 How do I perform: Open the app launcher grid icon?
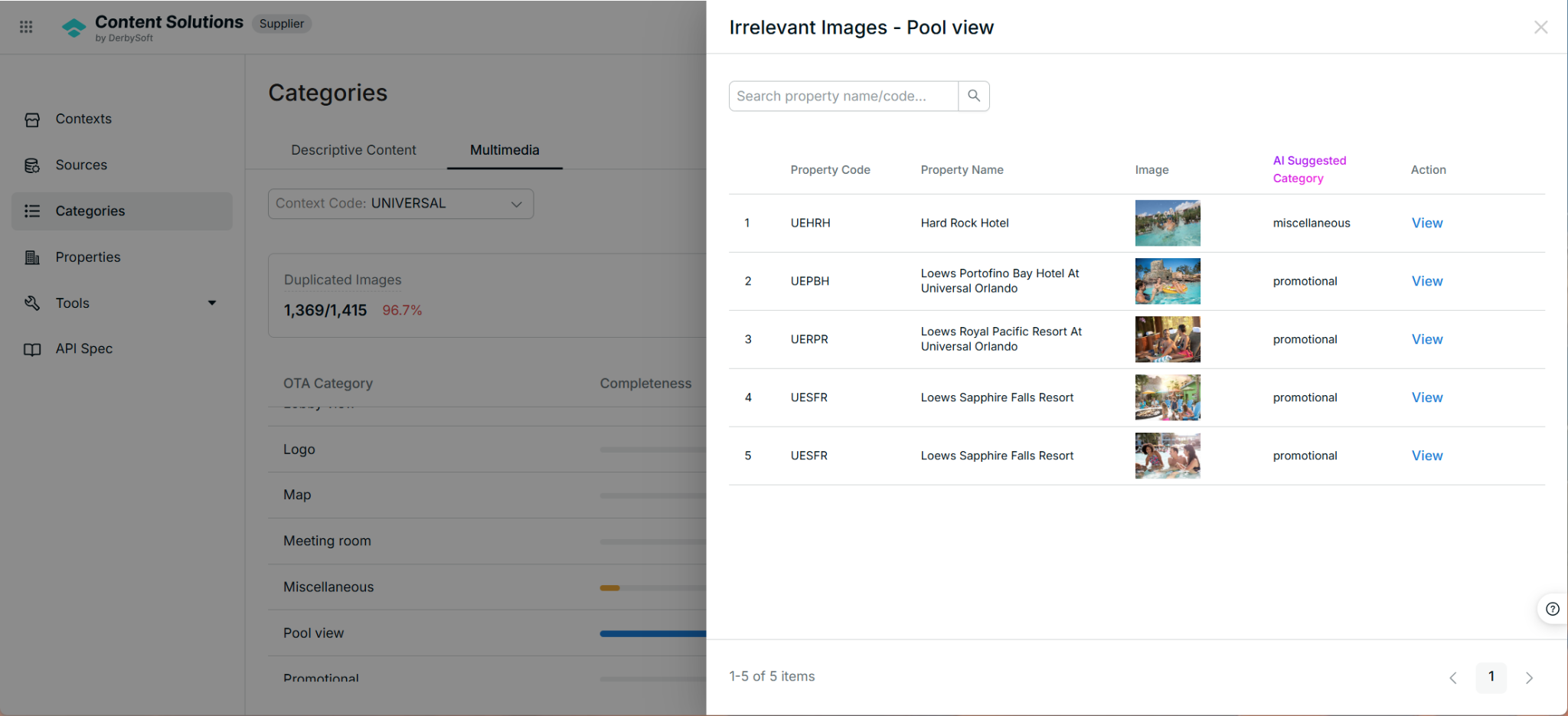pos(26,27)
